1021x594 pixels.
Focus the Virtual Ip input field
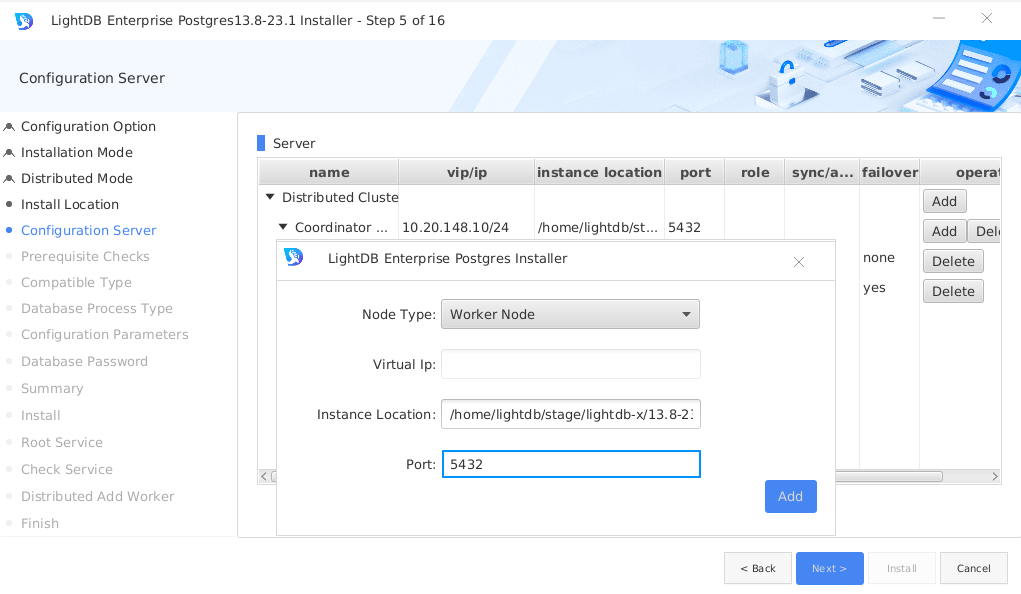tap(571, 364)
